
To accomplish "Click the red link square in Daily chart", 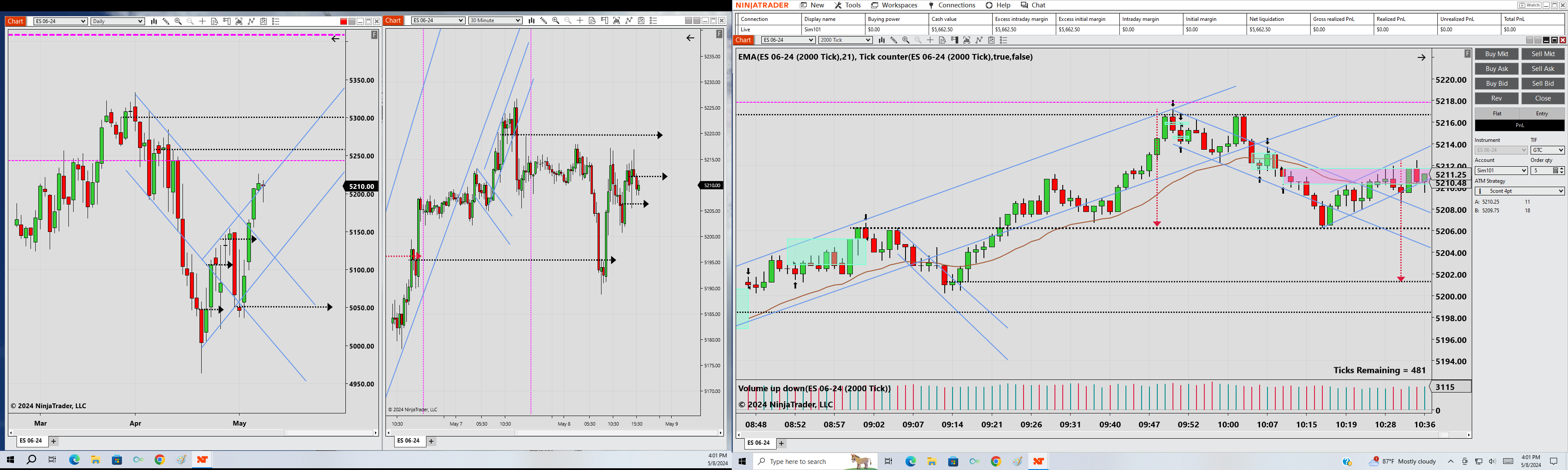I will point(343,21).
